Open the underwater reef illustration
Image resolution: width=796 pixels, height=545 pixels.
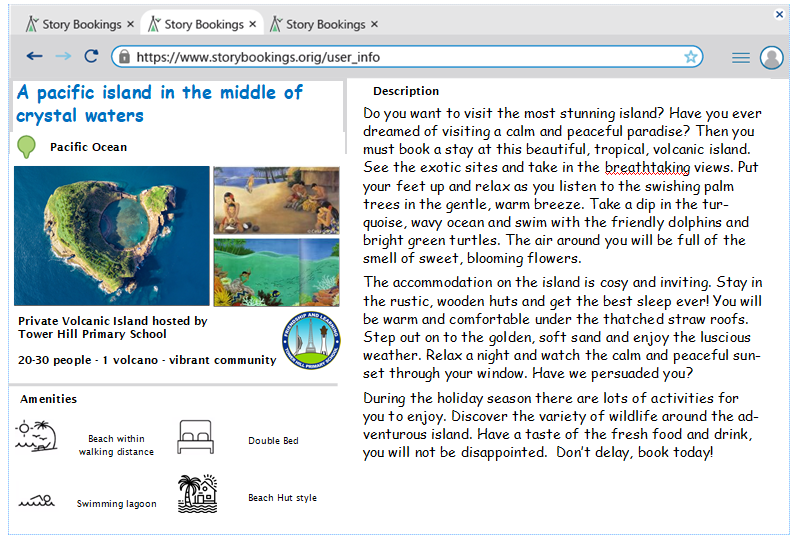pyautogui.click(x=276, y=272)
